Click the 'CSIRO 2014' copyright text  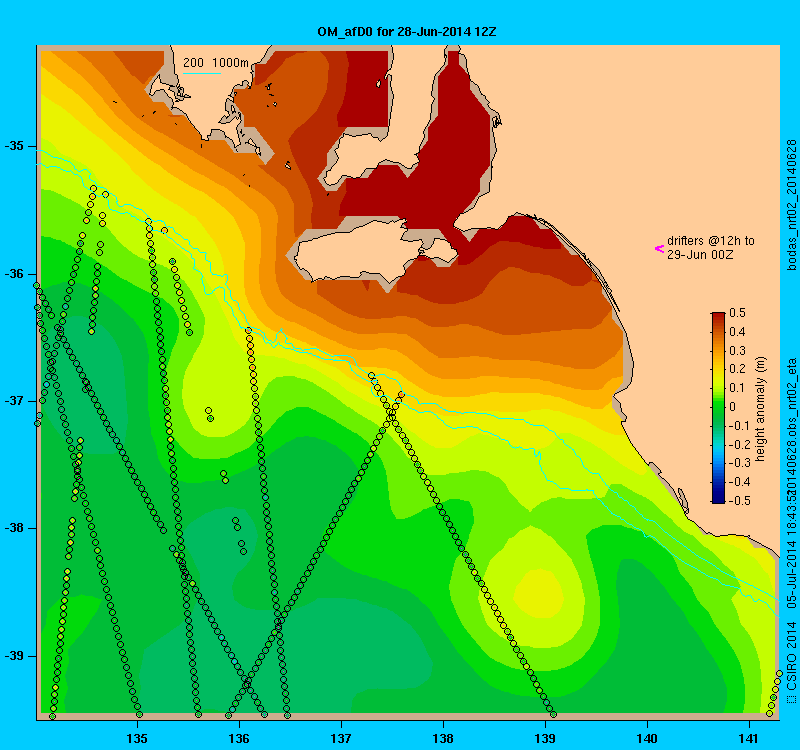[x=791, y=655]
